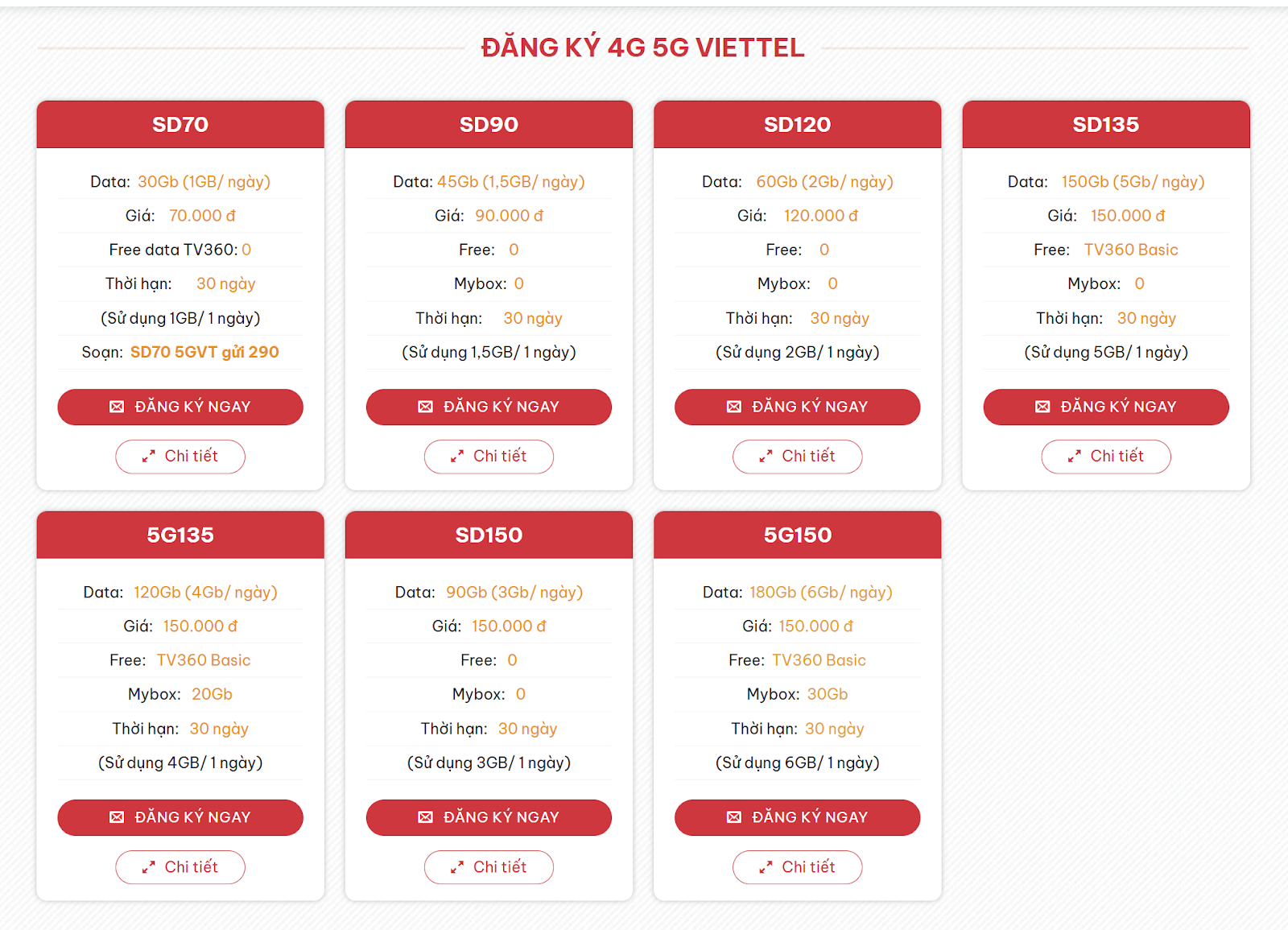Click the envelope icon on 5G150 register button
This screenshot has height=930, width=1288.
734,817
